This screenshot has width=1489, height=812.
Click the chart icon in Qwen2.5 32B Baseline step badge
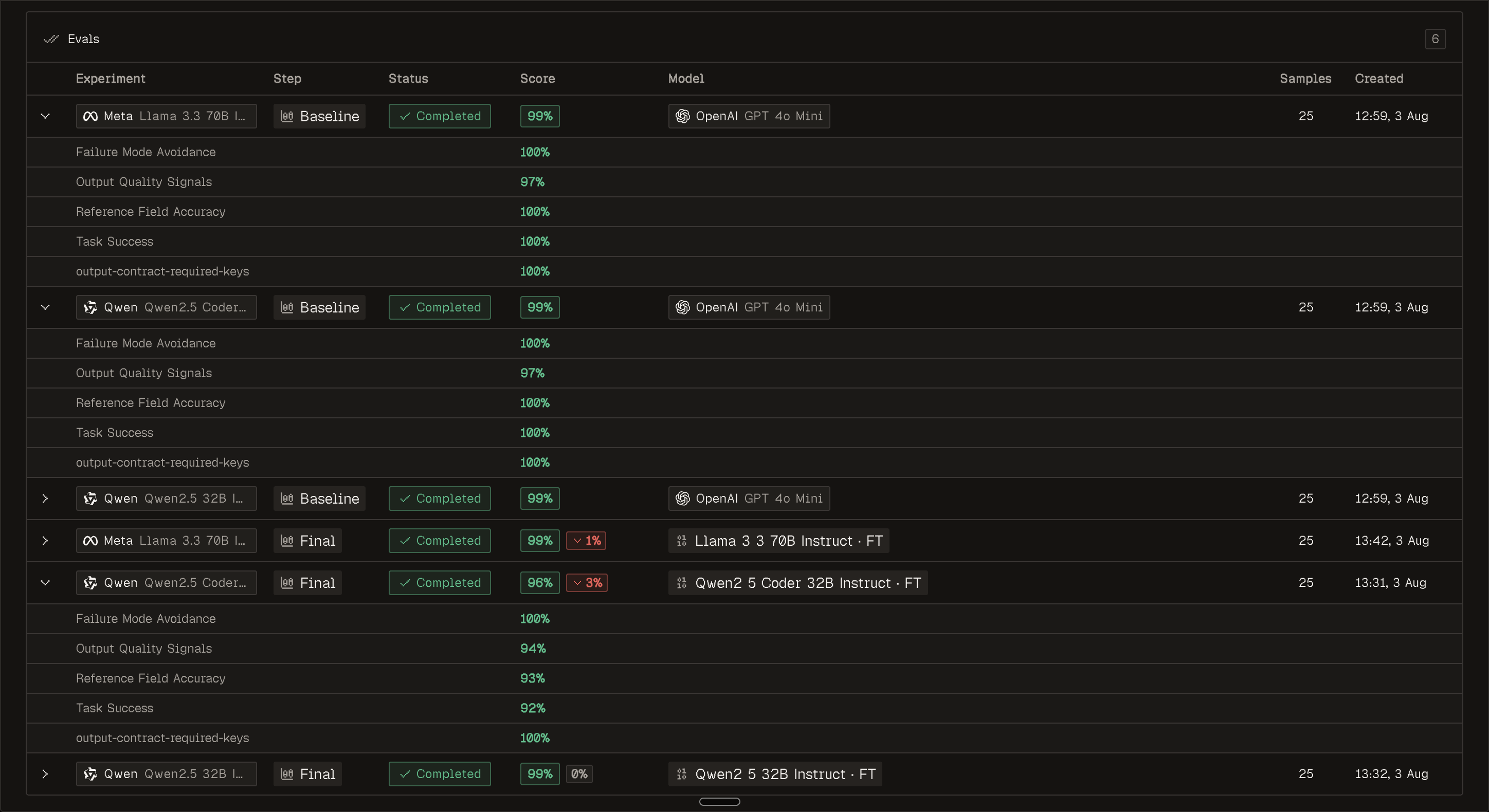pyautogui.click(x=287, y=499)
